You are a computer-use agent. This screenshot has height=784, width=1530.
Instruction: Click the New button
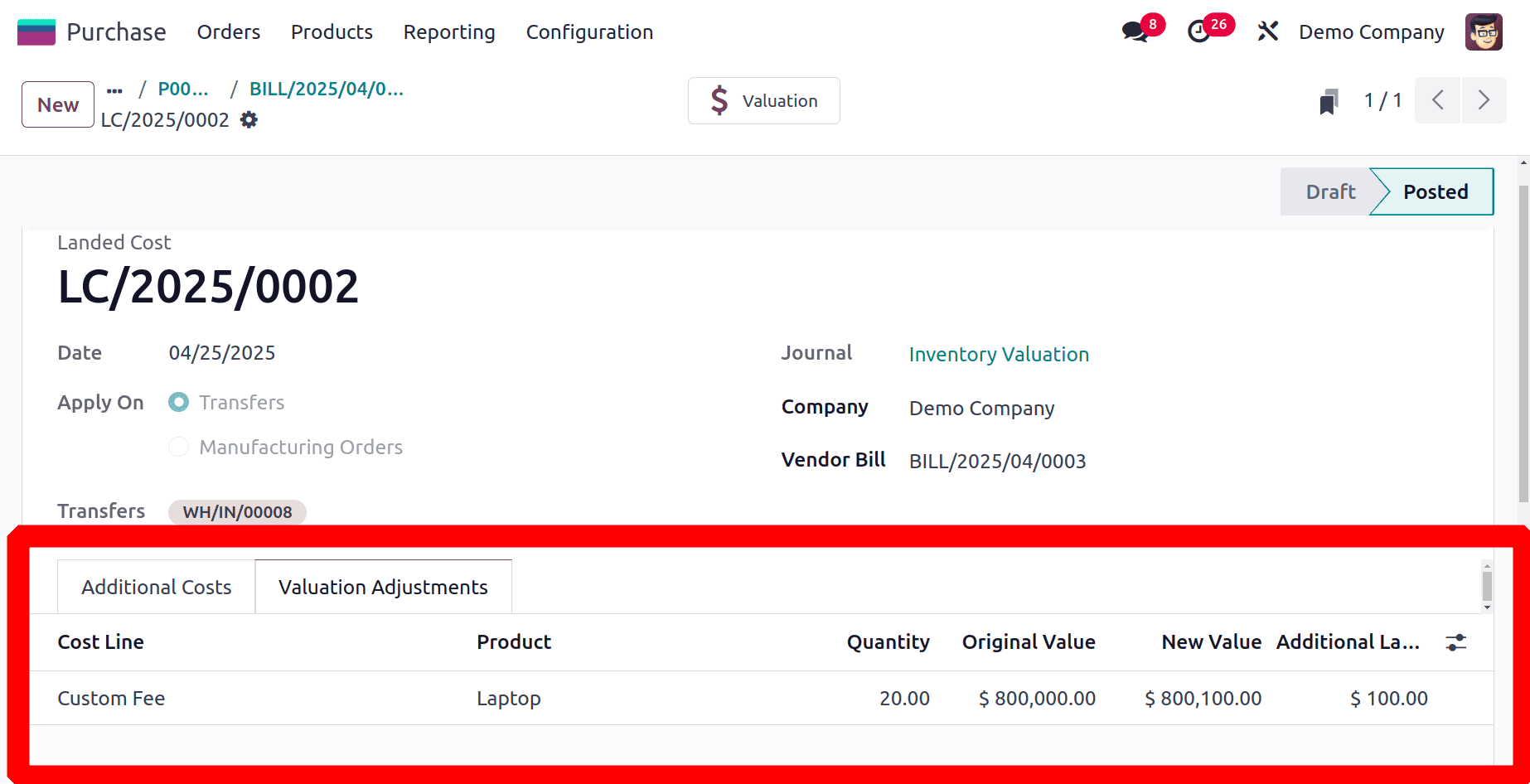[x=58, y=104]
